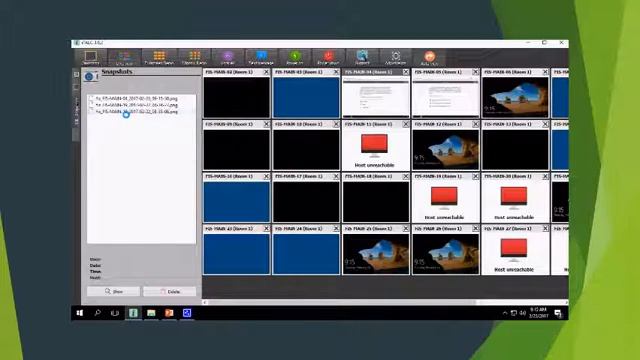Select the FIS-MAIN-16 blue screen thumbnail

click(237, 202)
